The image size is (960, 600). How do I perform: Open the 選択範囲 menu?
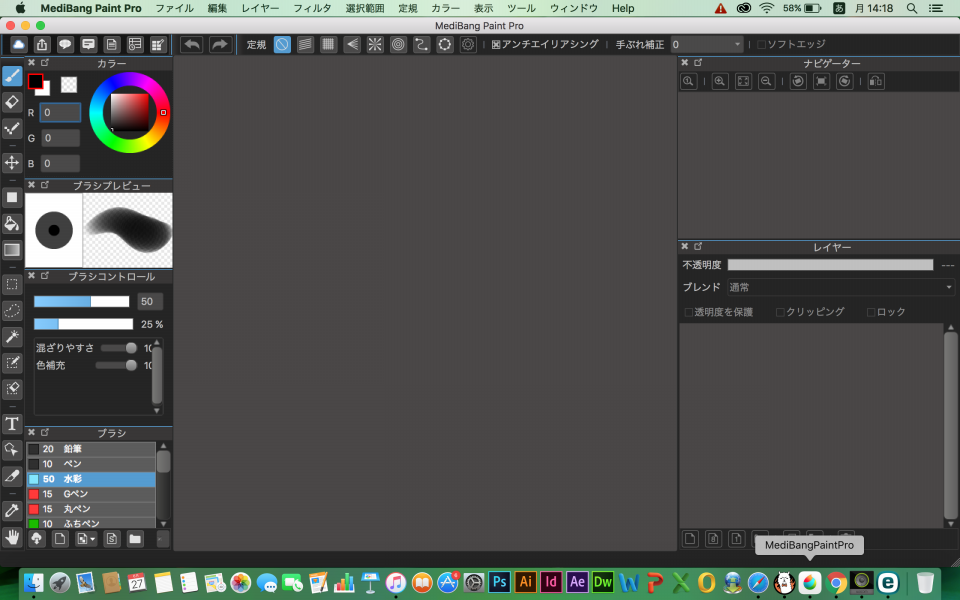365,9
